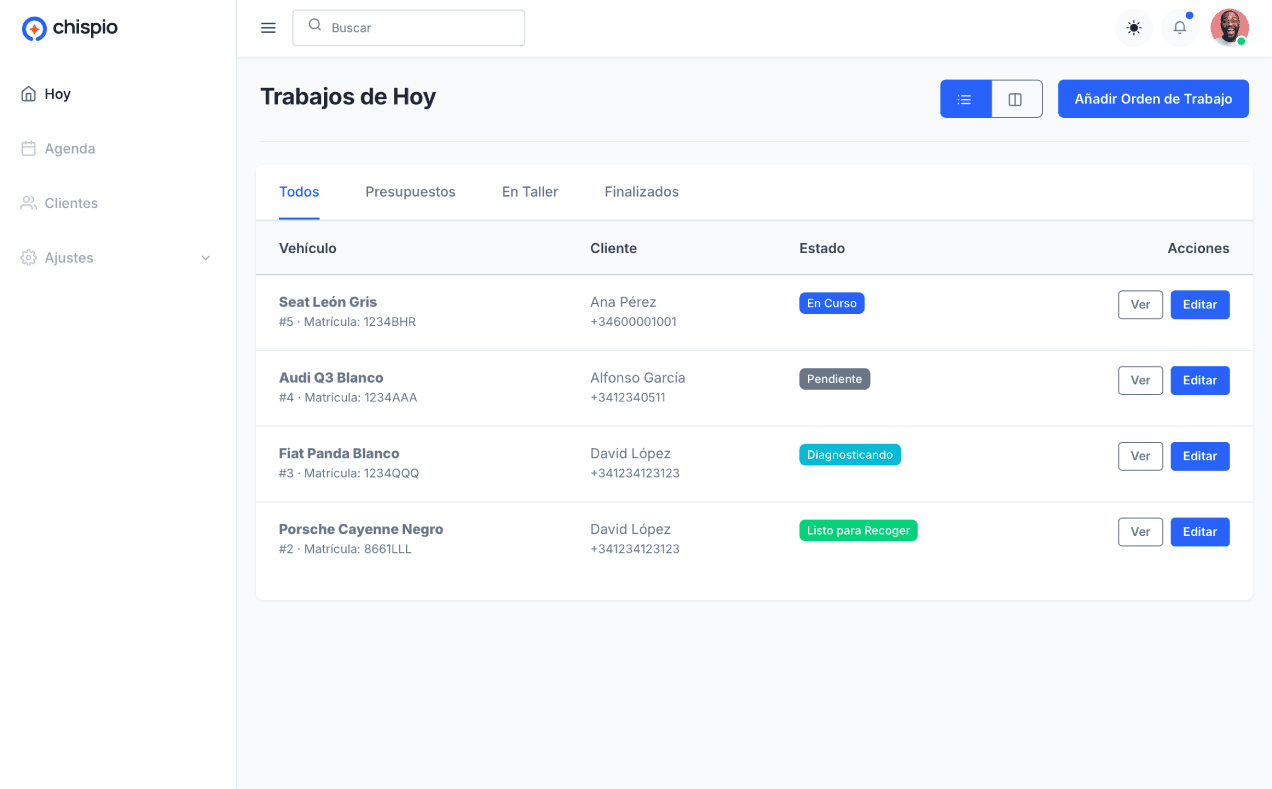Open the Finalizados tab

pyautogui.click(x=641, y=192)
